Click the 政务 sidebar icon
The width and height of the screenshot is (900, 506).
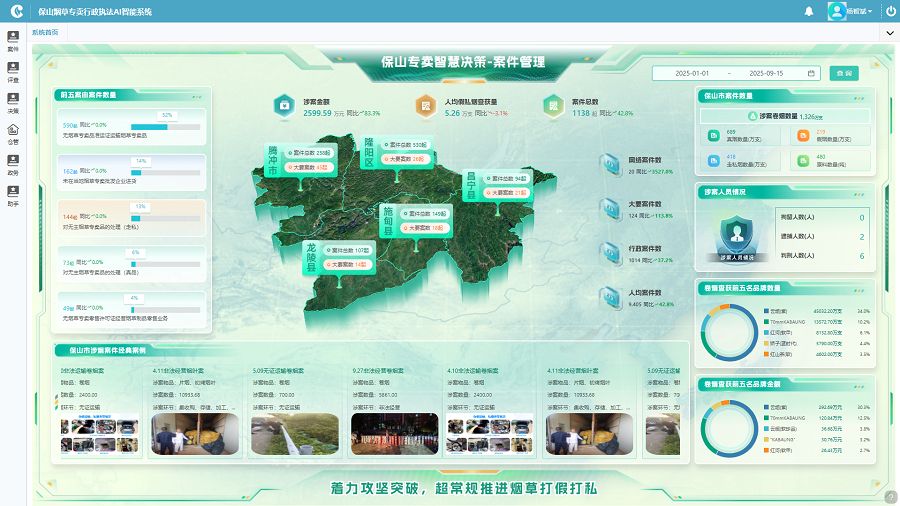pos(13,164)
